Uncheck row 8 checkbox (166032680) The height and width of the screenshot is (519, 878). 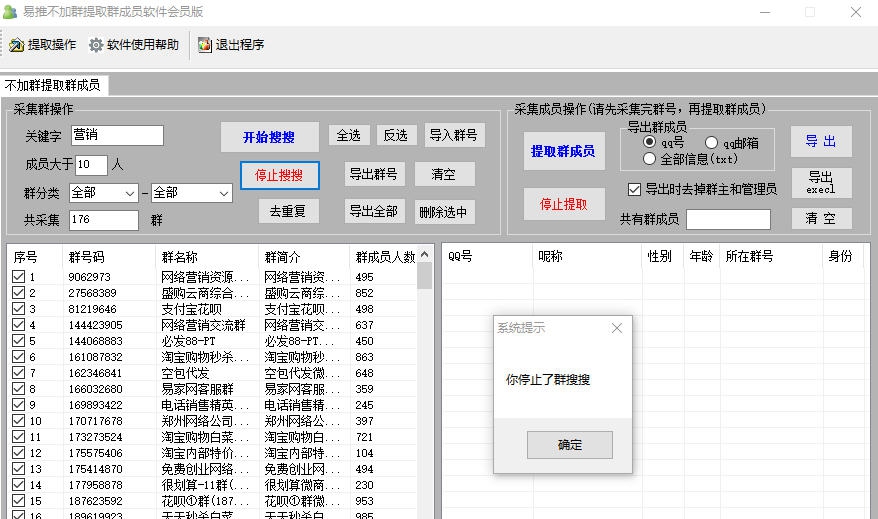18,389
